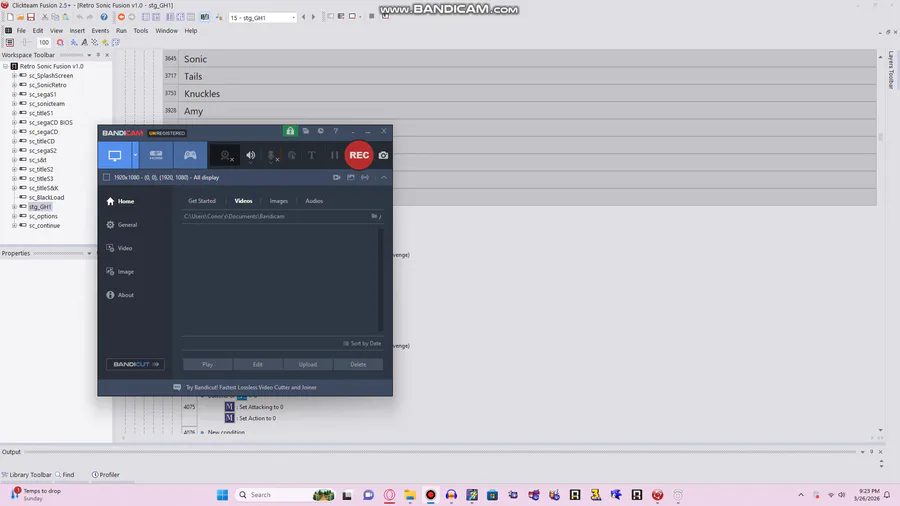Go to the previous frame arrow in Fusion
Screen dimensions: 900x506
click(304, 17)
